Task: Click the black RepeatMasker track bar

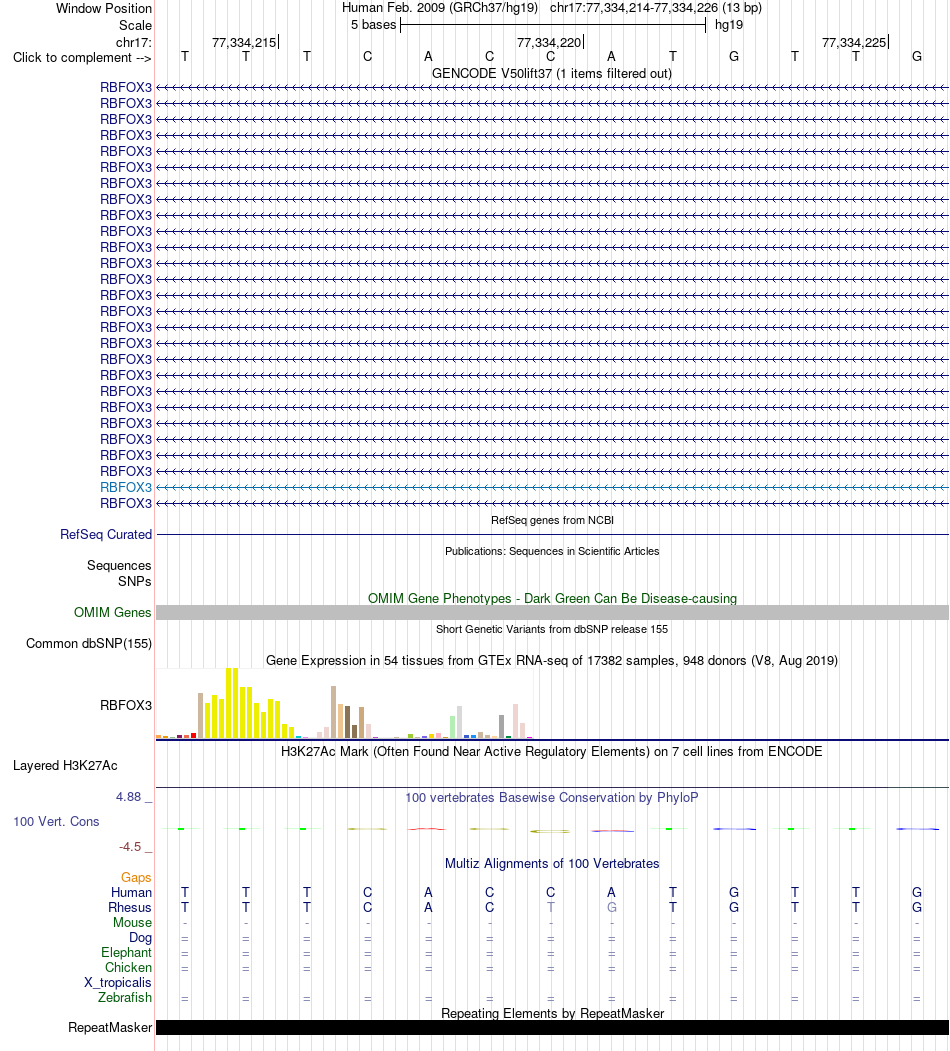Action: [x=552, y=1028]
